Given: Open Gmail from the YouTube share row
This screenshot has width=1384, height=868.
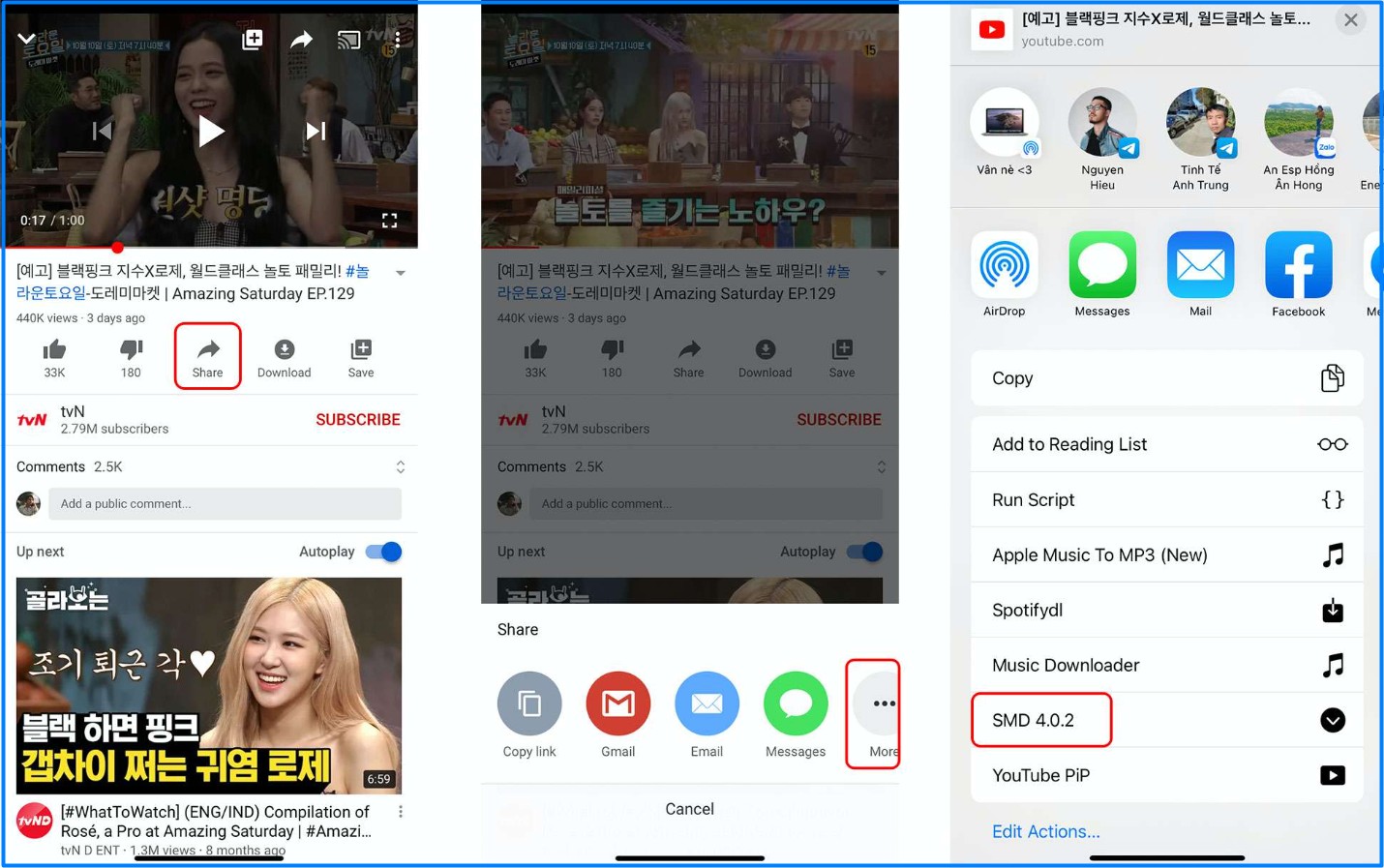Looking at the screenshot, I should click(x=617, y=703).
